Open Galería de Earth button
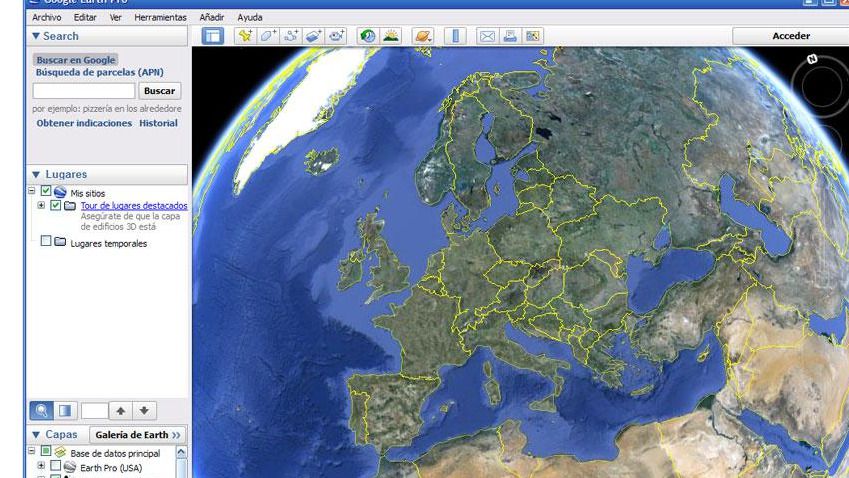Screen dimensions: 849x478 pyautogui.click(x=138, y=435)
